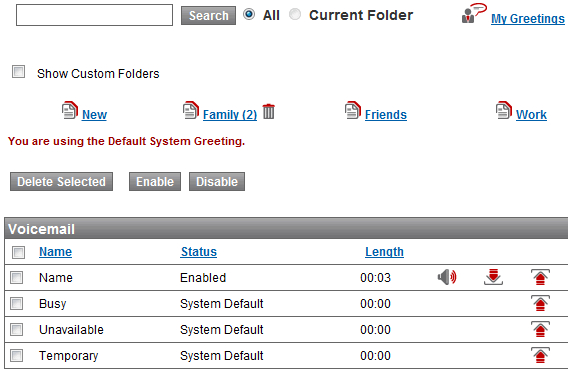The width and height of the screenshot is (573, 373).
Task: Upload a recording for the Name greeting
Action: 540,277
